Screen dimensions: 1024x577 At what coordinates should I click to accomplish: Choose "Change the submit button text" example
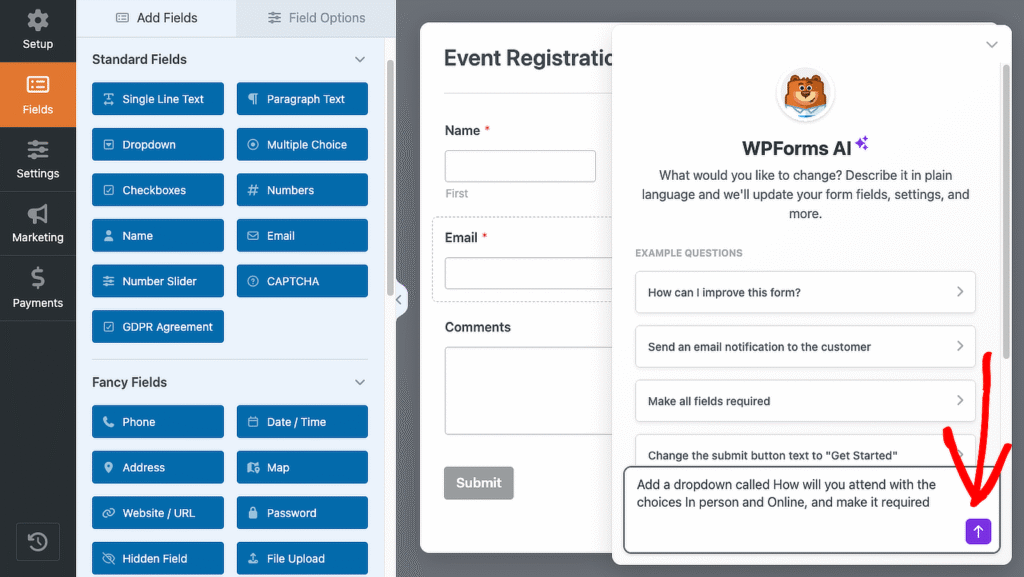[805, 452]
